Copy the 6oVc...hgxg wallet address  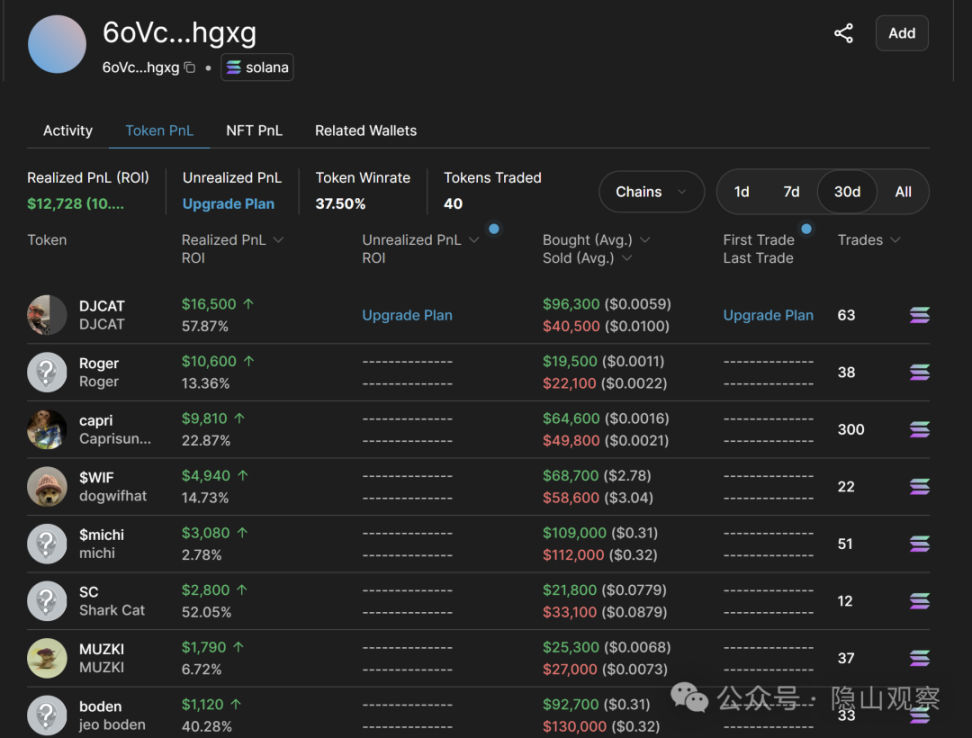coord(190,68)
